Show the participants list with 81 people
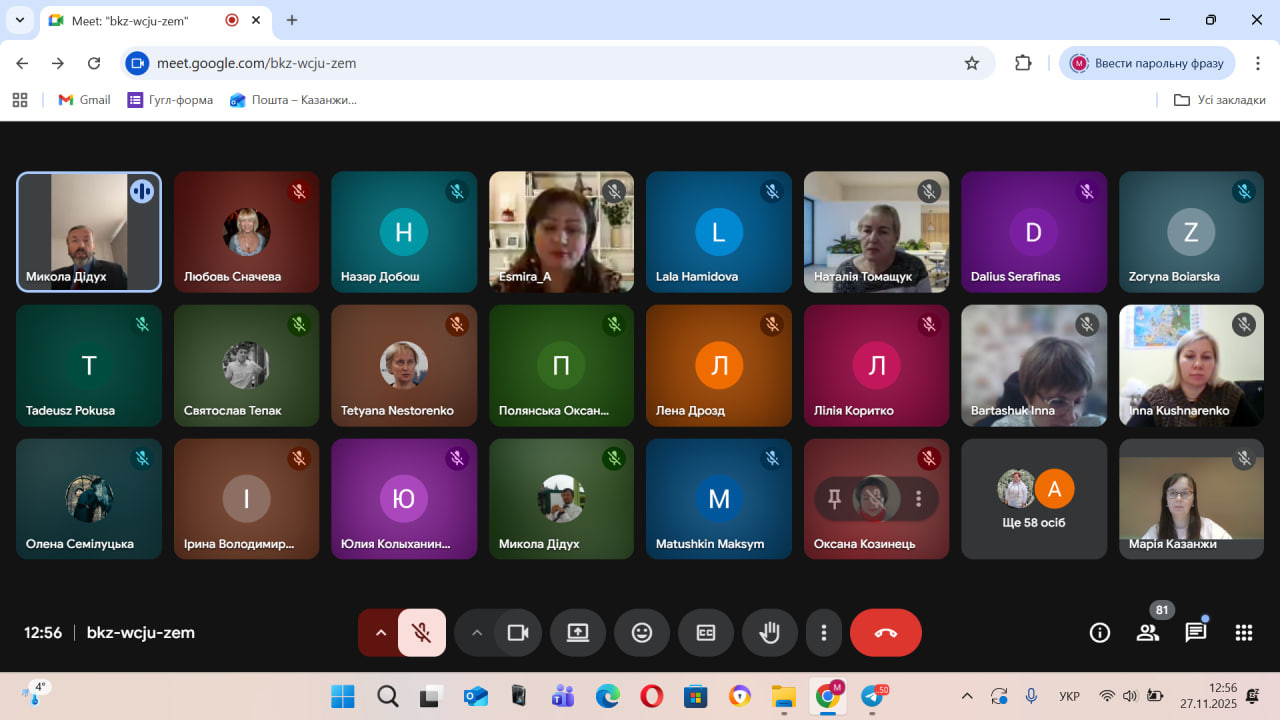The width and height of the screenshot is (1280, 720). (1147, 632)
